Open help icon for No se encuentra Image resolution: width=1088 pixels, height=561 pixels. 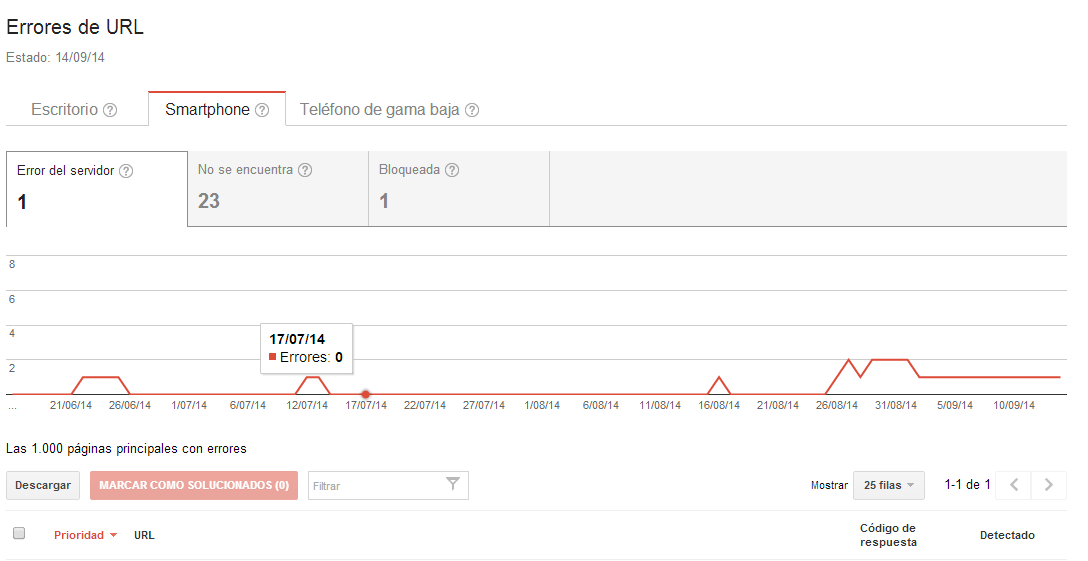(305, 170)
